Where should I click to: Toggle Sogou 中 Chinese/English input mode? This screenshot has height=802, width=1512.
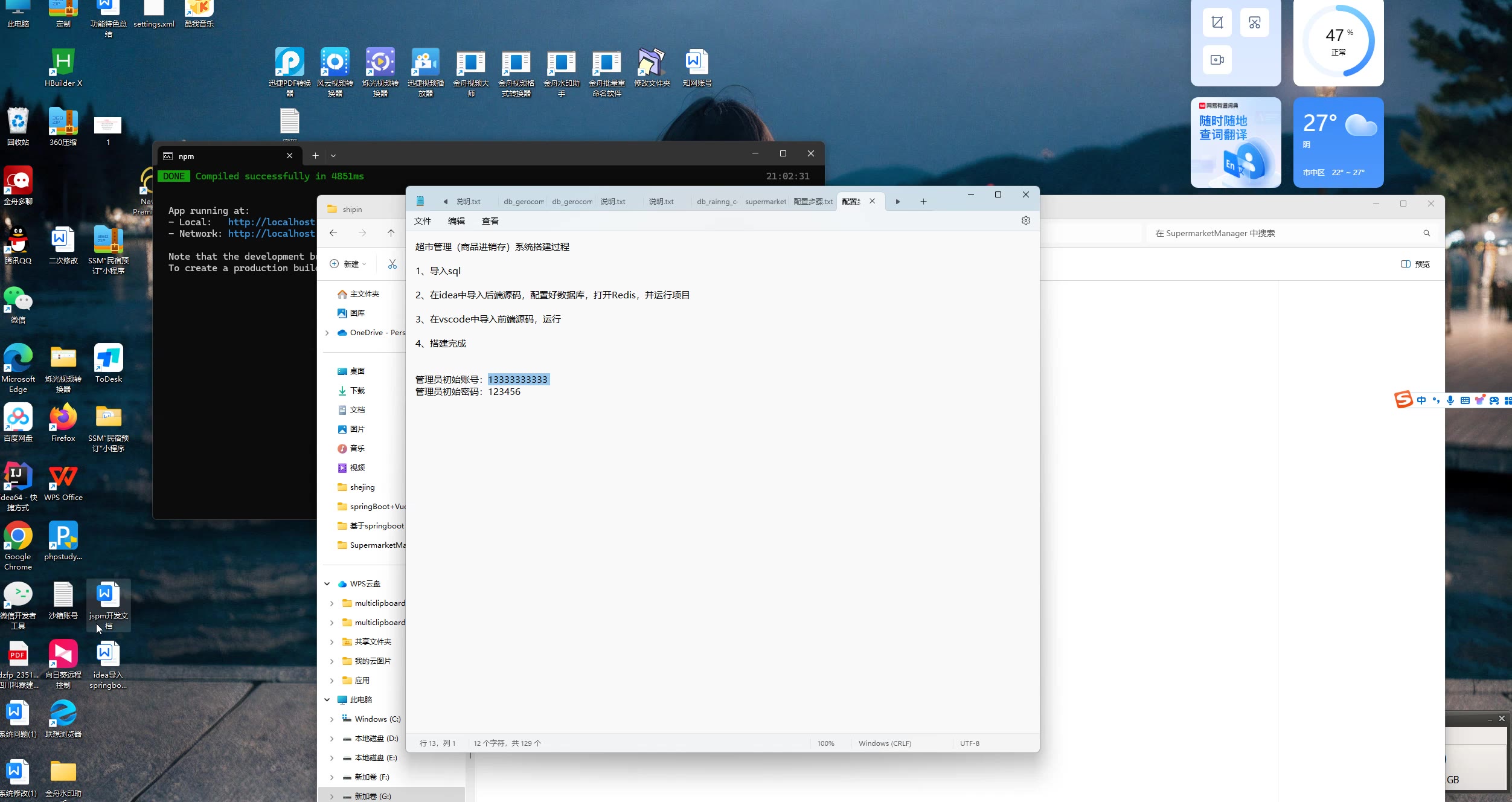[1421, 400]
